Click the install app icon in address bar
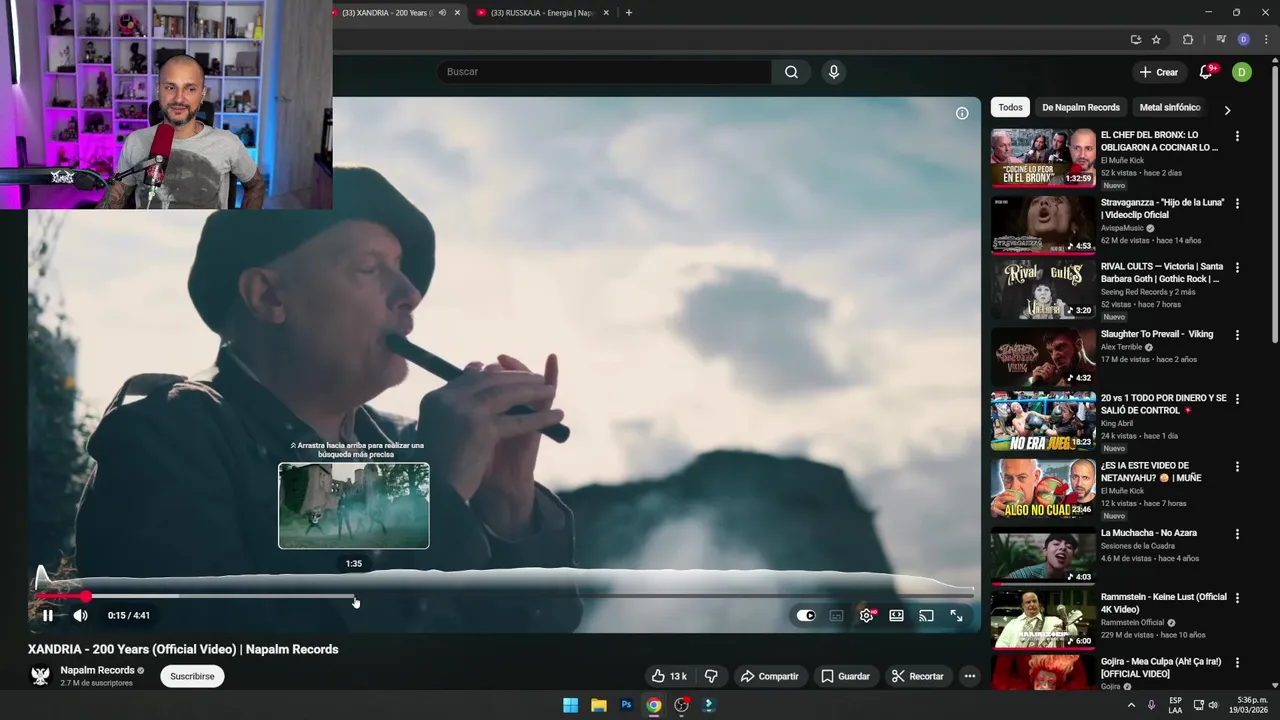 pyautogui.click(x=1135, y=40)
